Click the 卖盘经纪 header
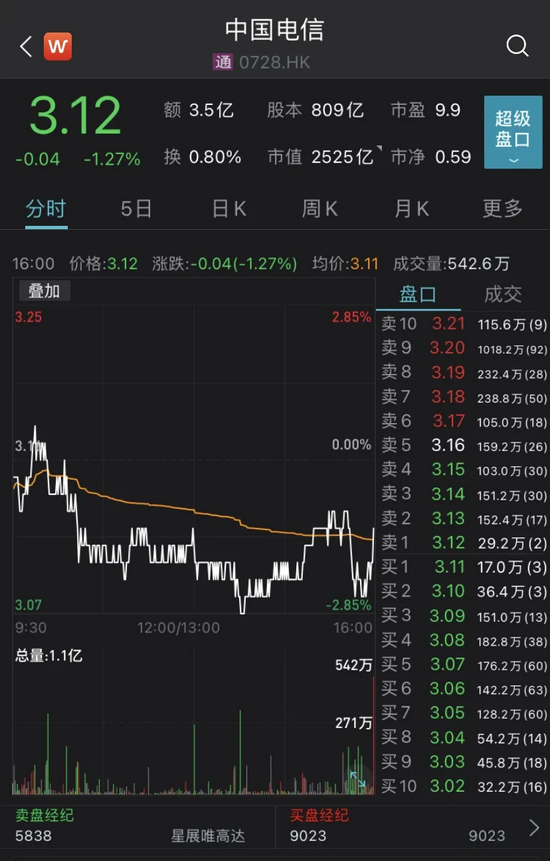Viewport: 550px width, 861px height. [44, 815]
